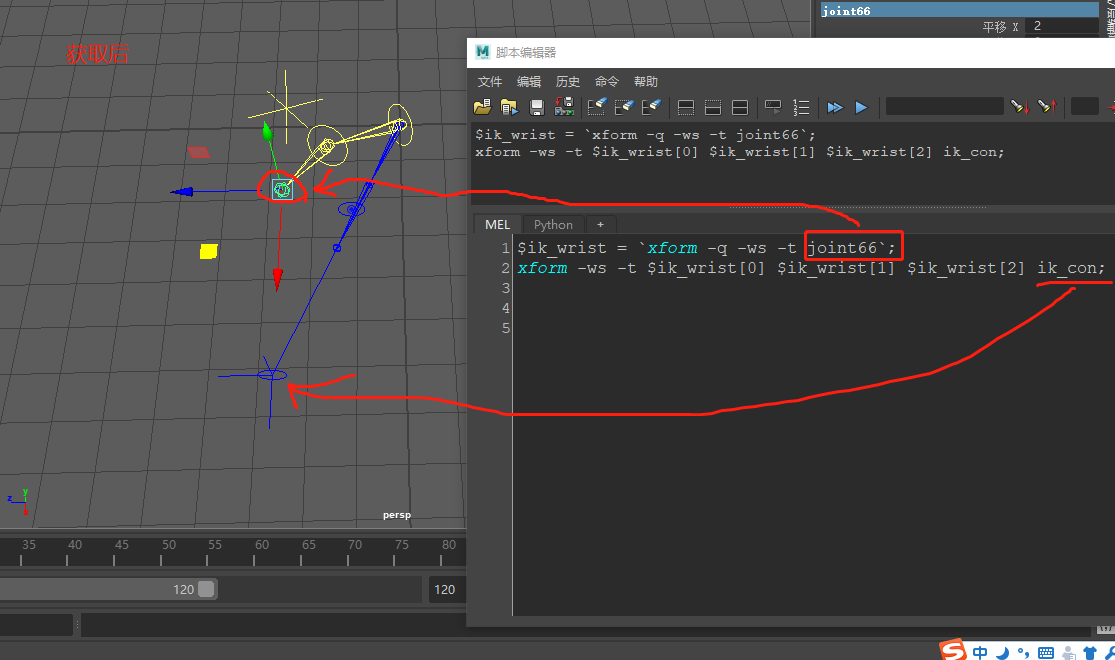
Task: Open a script file in Script Editor
Action: click(x=482, y=107)
